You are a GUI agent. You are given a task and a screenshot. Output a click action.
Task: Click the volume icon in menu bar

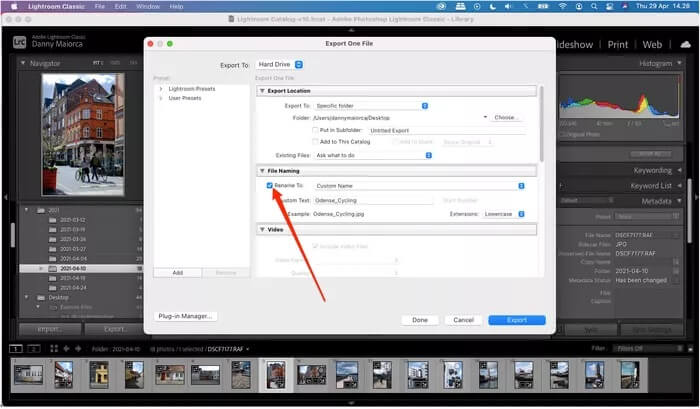tap(508, 6)
